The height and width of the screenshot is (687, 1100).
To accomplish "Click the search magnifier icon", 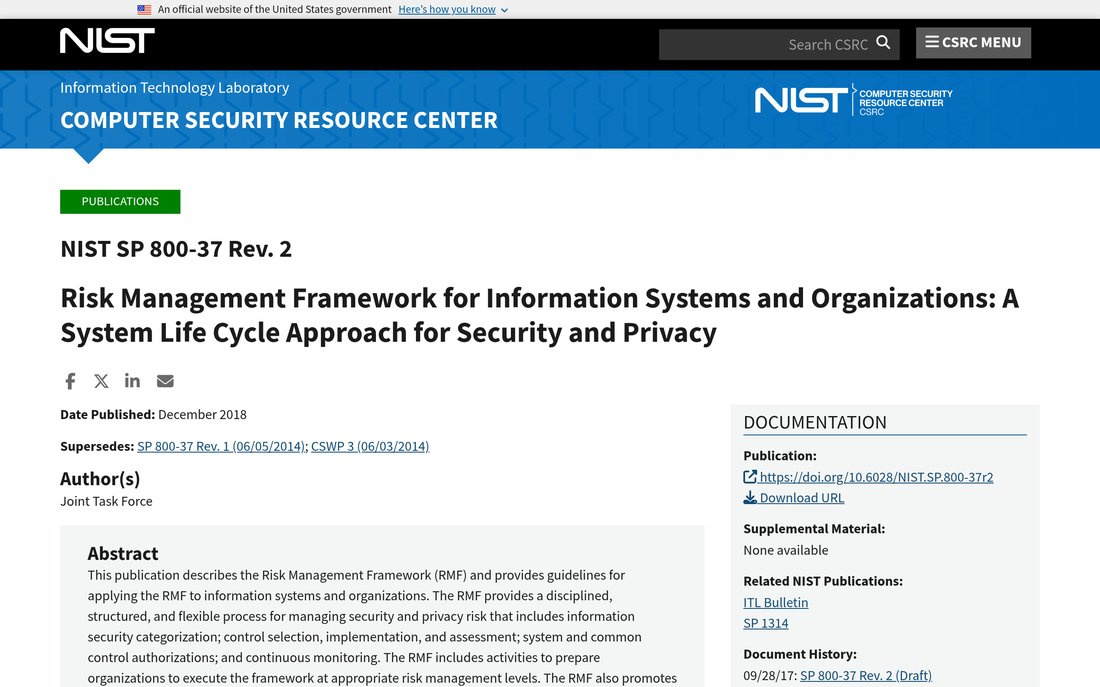I will [x=883, y=43].
